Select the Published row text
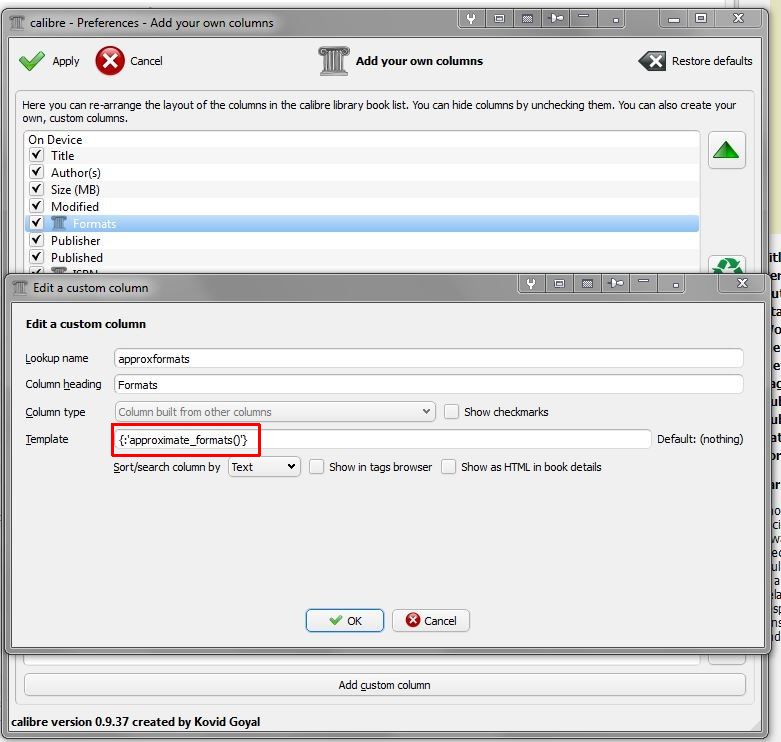Screen dimensions: 781x742 click(77, 257)
